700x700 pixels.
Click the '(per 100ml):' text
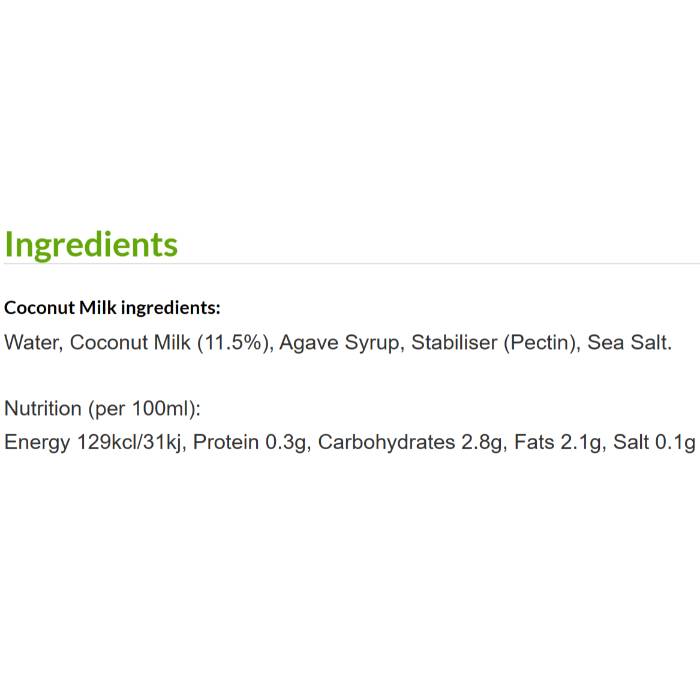[x=145, y=408]
